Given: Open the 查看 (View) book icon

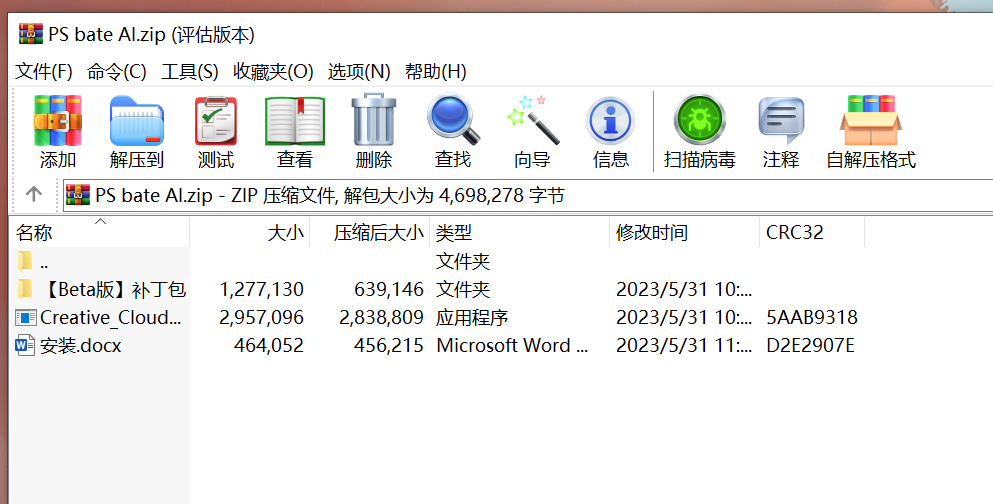Looking at the screenshot, I should [295, 121].
